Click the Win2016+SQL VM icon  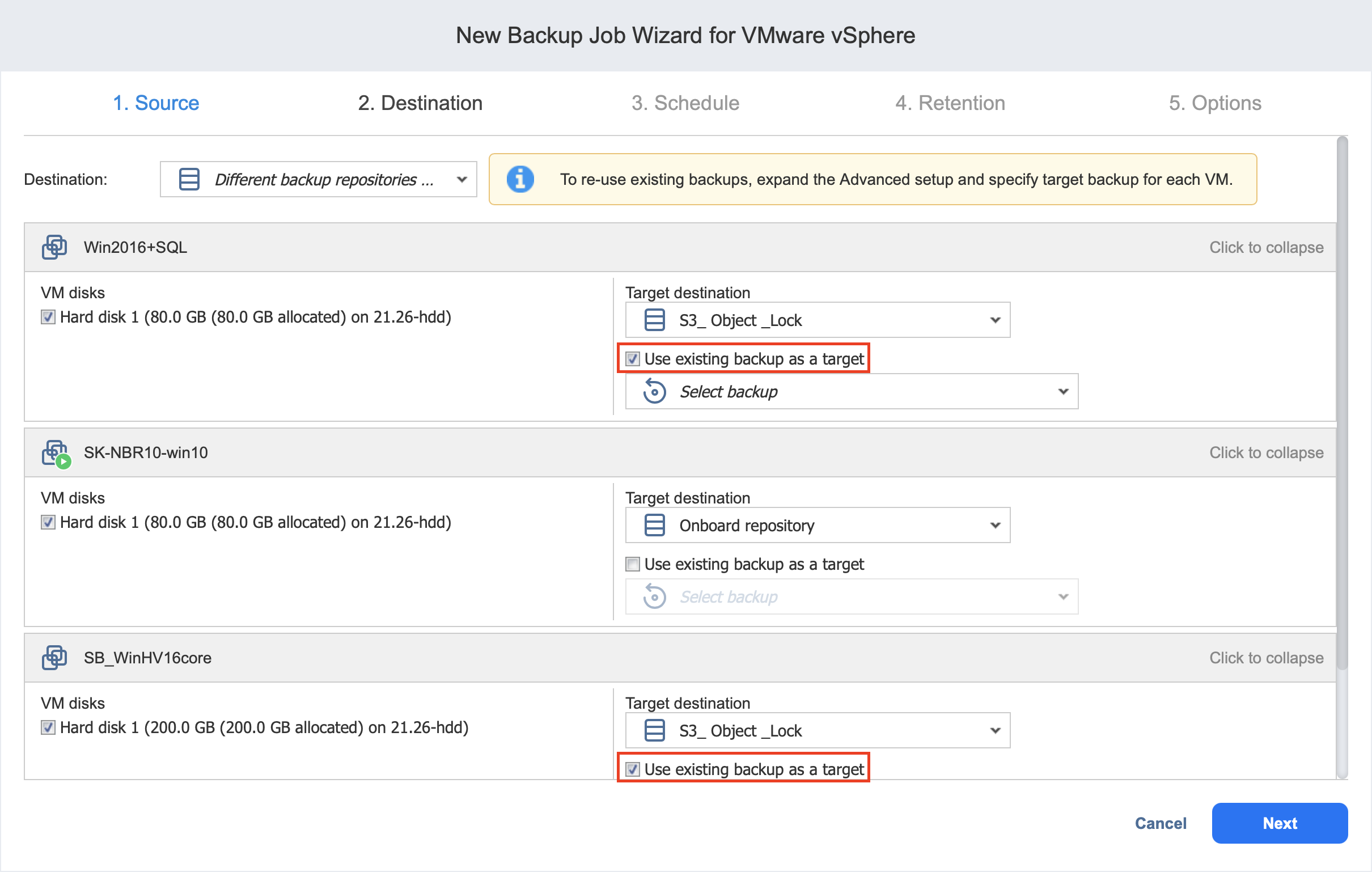pos(54,247)
